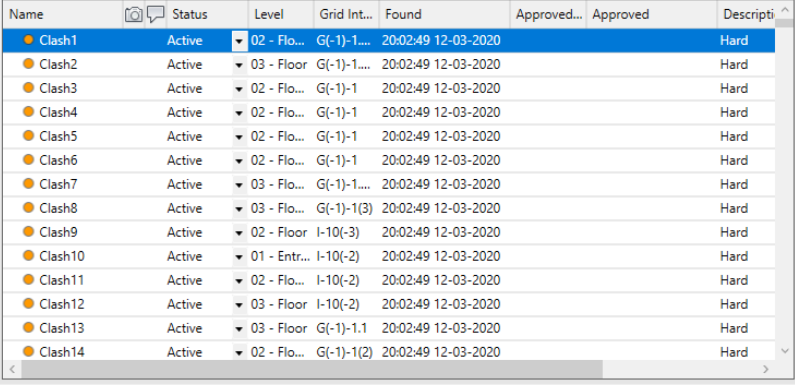The width and height of the screenshot is (795, 385).
Task: Open the status dropdown for Clash1
Action: click(239, 41)
